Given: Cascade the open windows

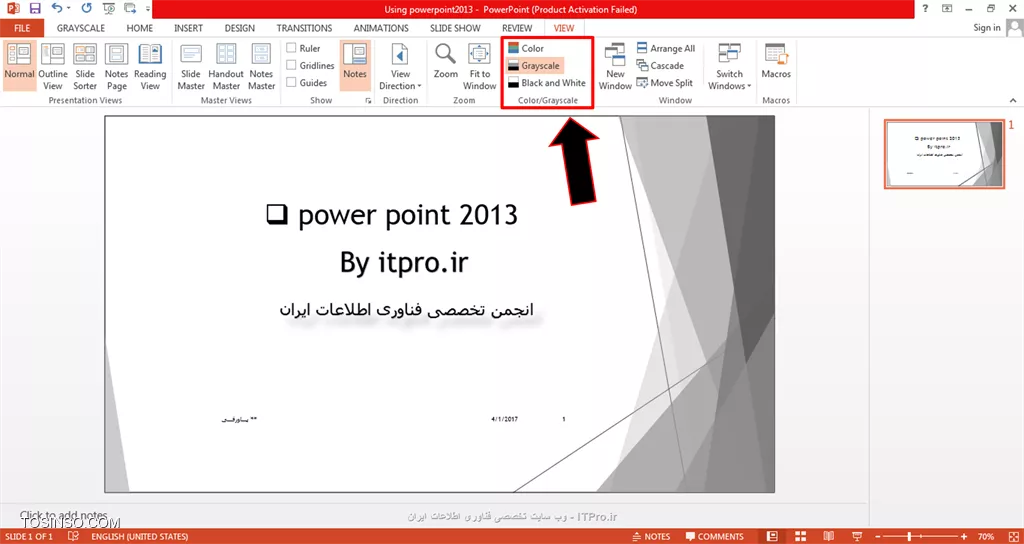Looking at the screenshot, I should 660,66.
